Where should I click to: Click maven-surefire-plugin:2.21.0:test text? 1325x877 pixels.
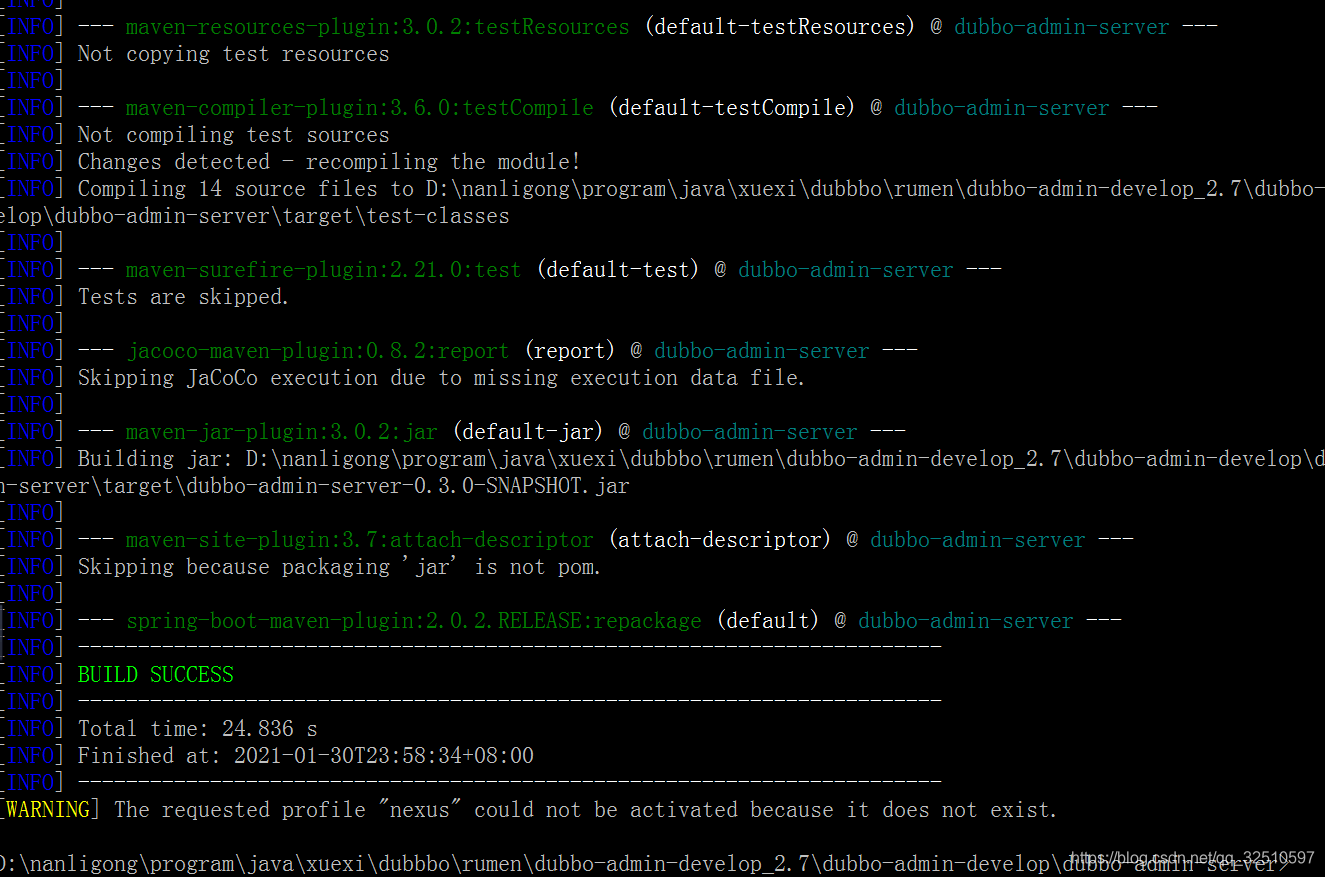[323, 270]
